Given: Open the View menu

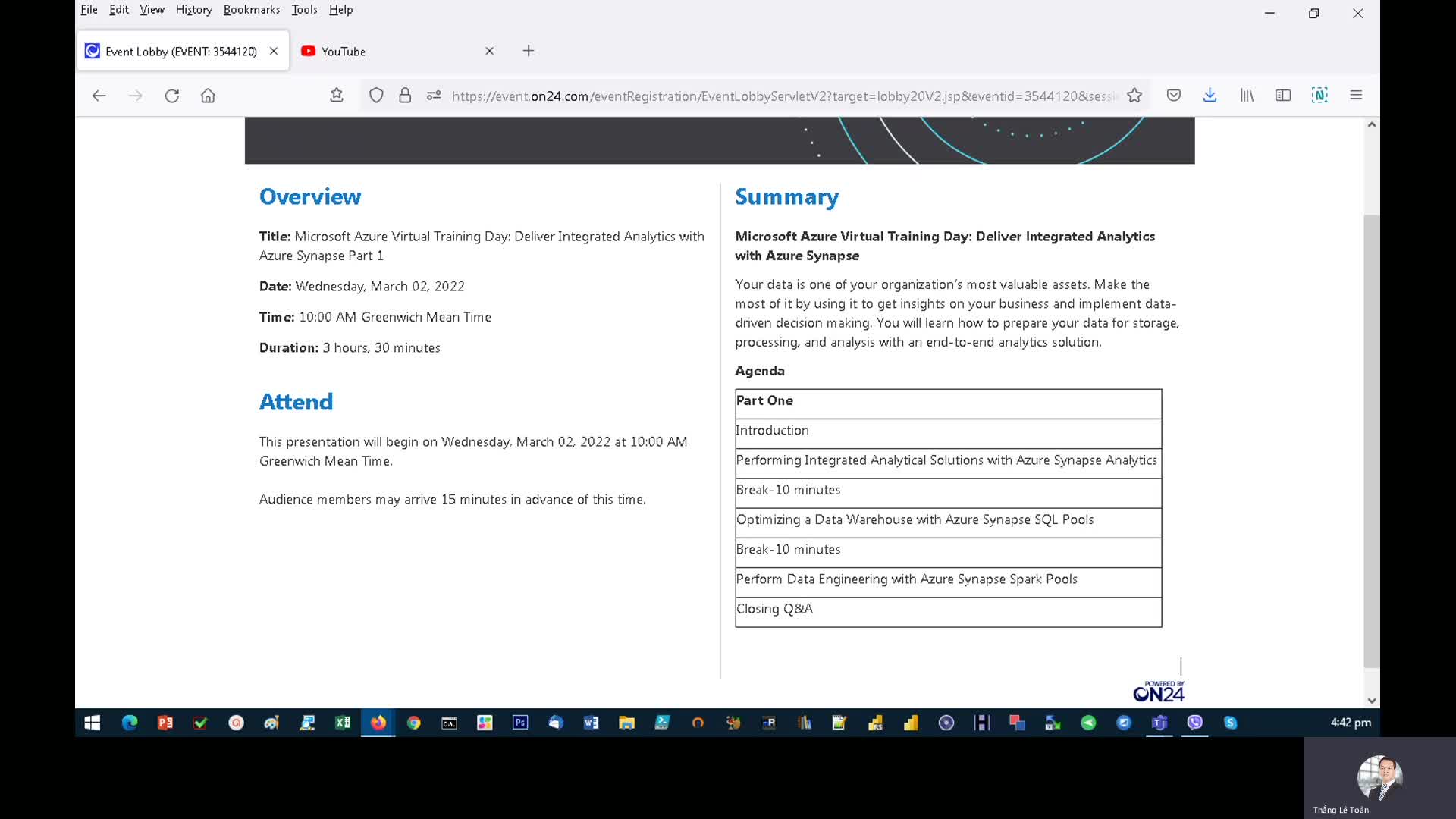Looking at the screenshot, I should tap(152, 10).
